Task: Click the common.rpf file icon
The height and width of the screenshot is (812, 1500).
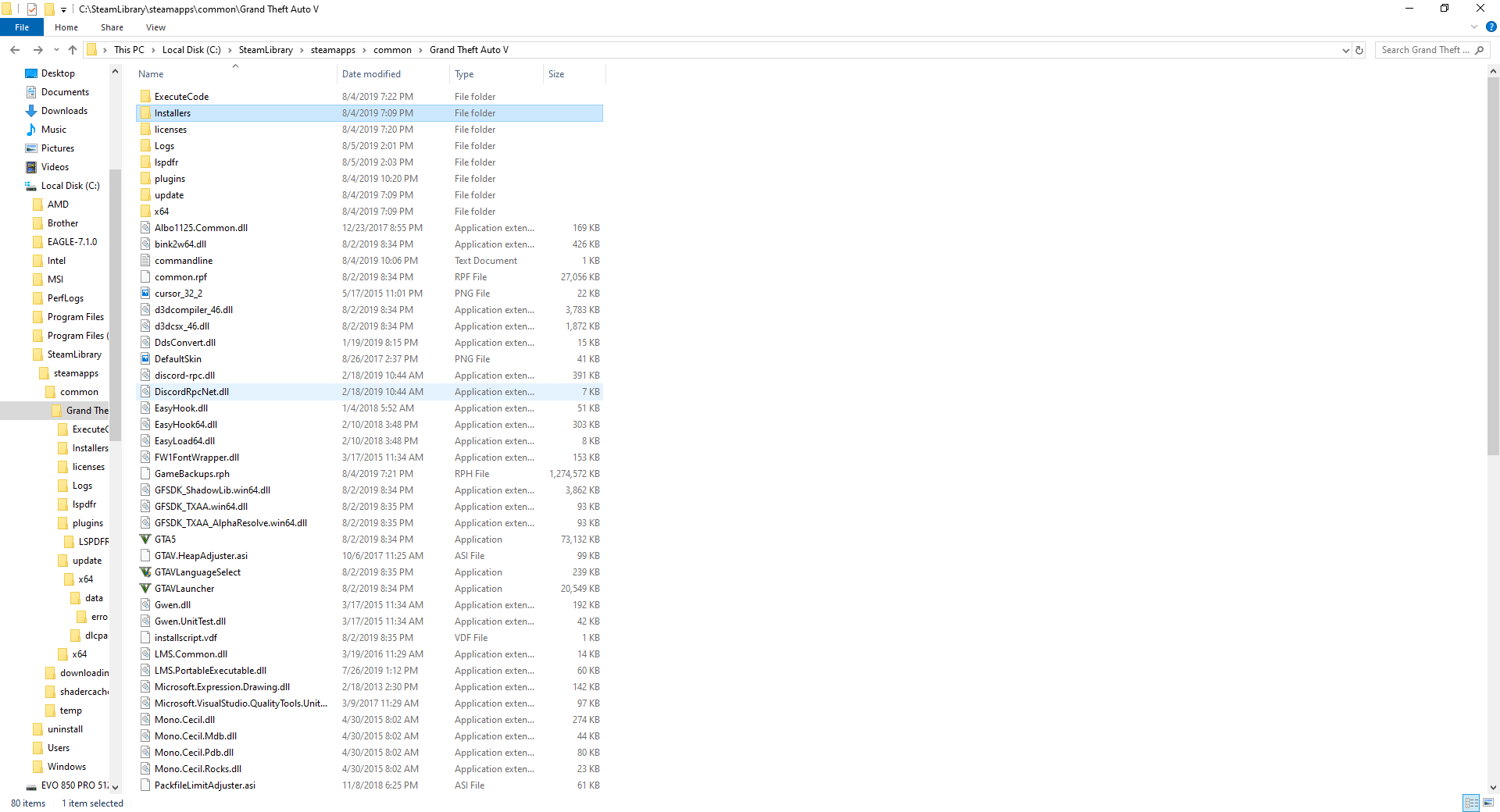Action: pyautogui.click(x=145, y=277)
